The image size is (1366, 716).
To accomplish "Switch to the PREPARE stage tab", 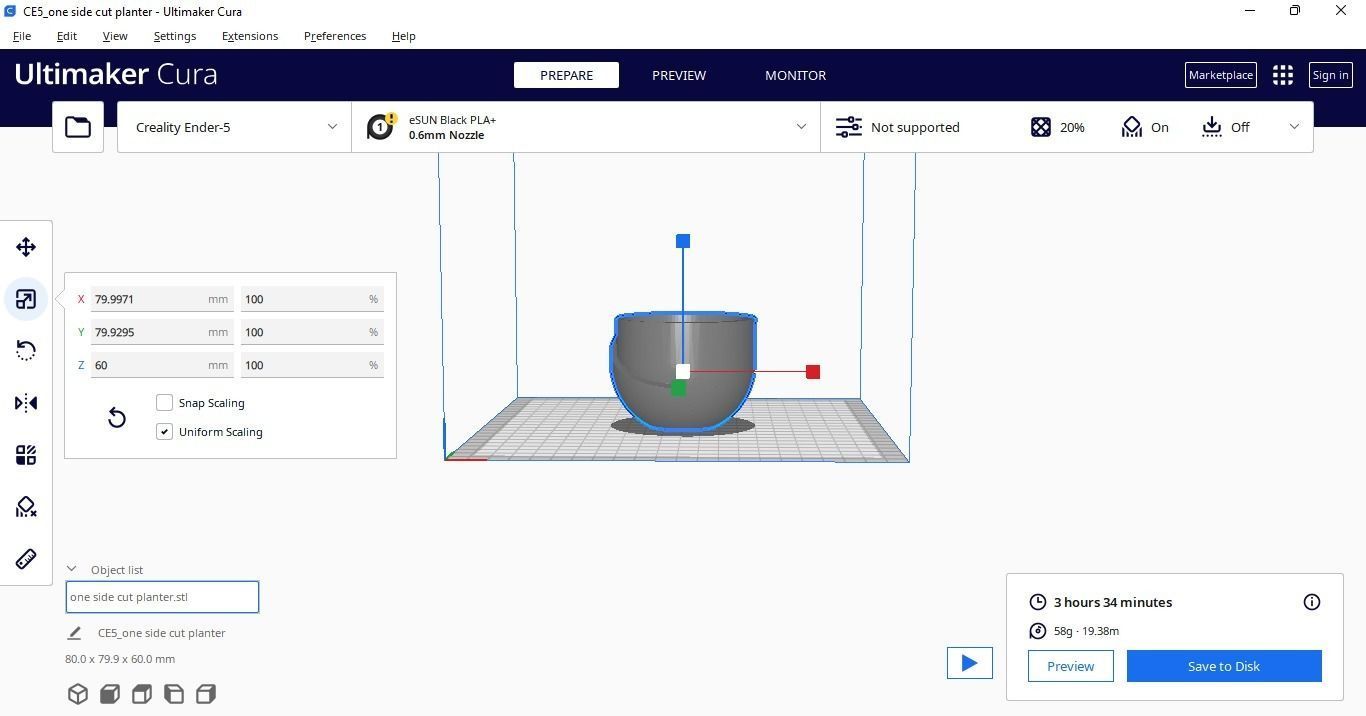I will click(566, 75).
